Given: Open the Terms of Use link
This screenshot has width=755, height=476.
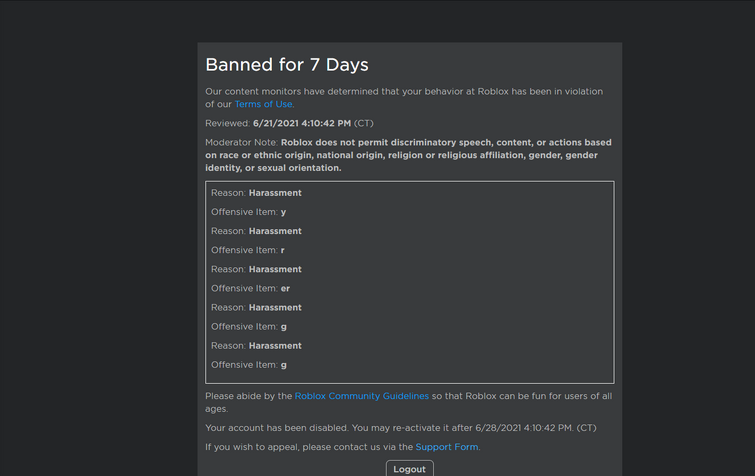Looking at the screenshot, I should 264,104.
